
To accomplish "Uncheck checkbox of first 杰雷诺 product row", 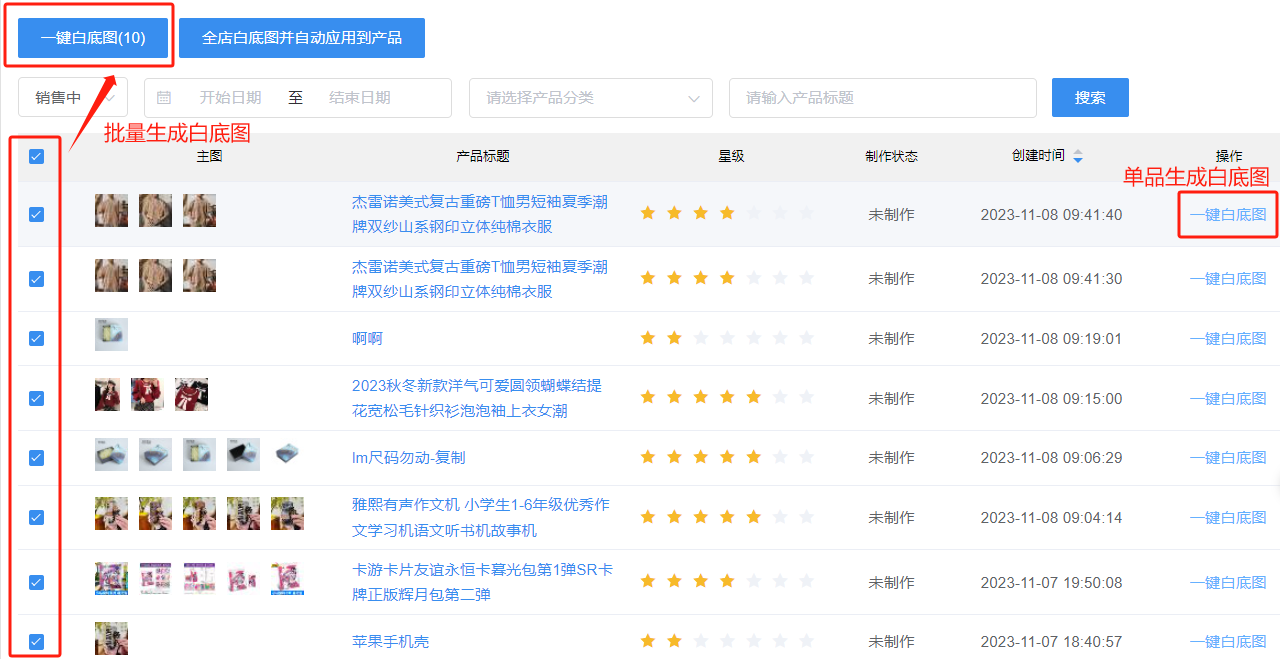I will [36, 213].
